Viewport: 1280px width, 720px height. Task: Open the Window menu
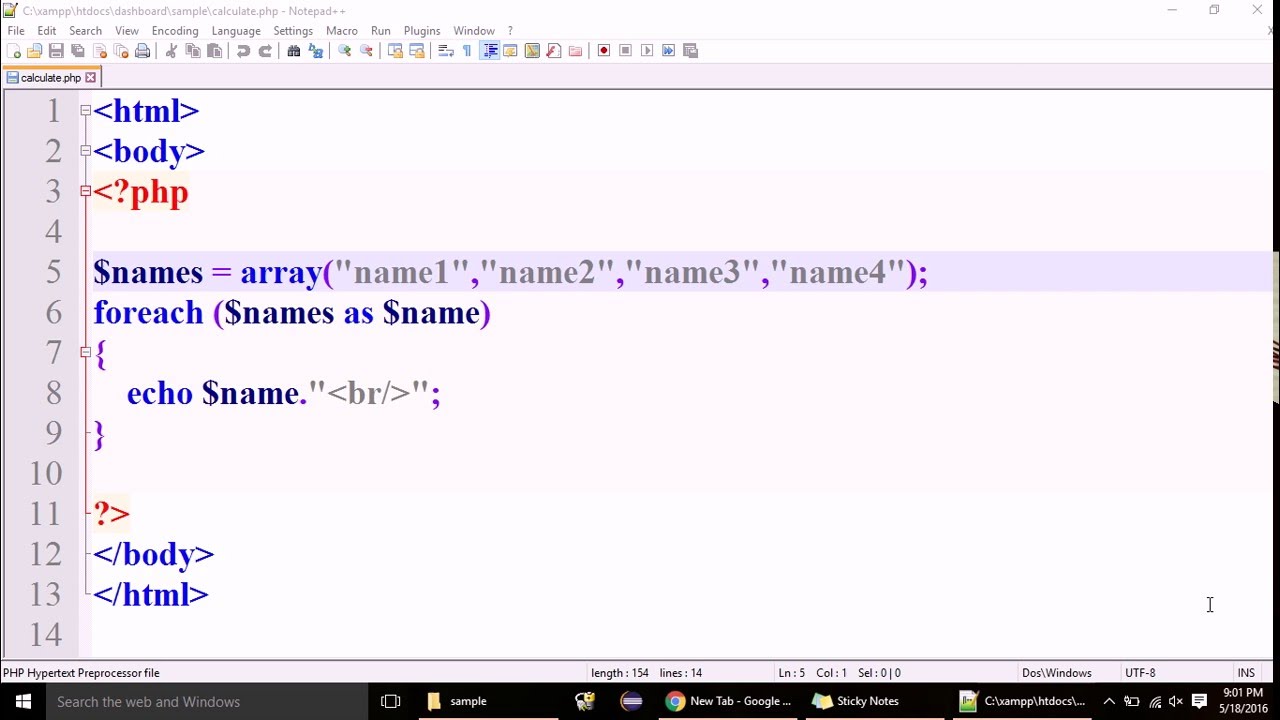click(474, 31)
